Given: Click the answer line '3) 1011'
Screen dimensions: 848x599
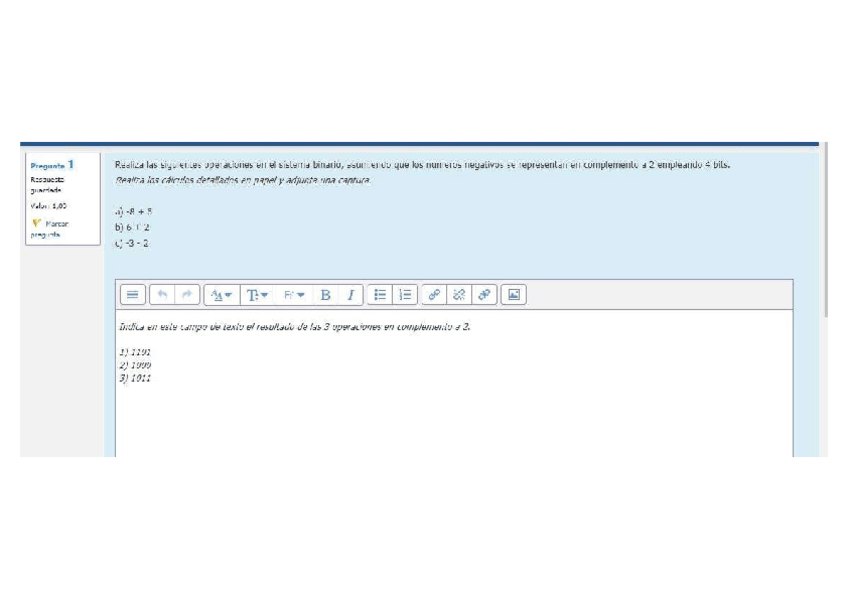Looking at the screenshot, I should [x=135, y=378].
